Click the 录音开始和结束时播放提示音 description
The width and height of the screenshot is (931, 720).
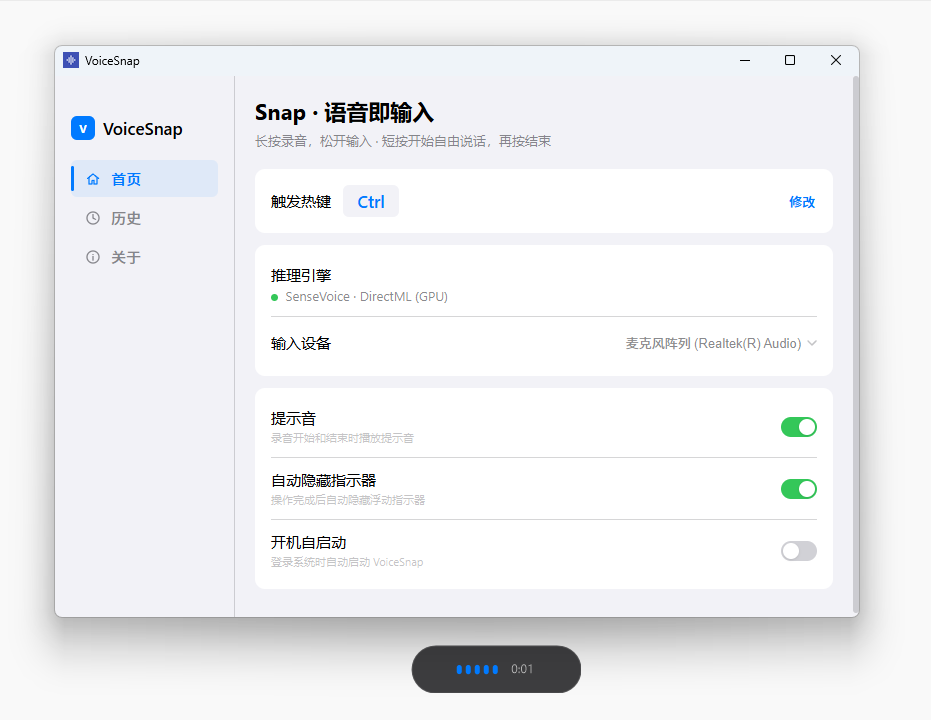tap(342, 438)
